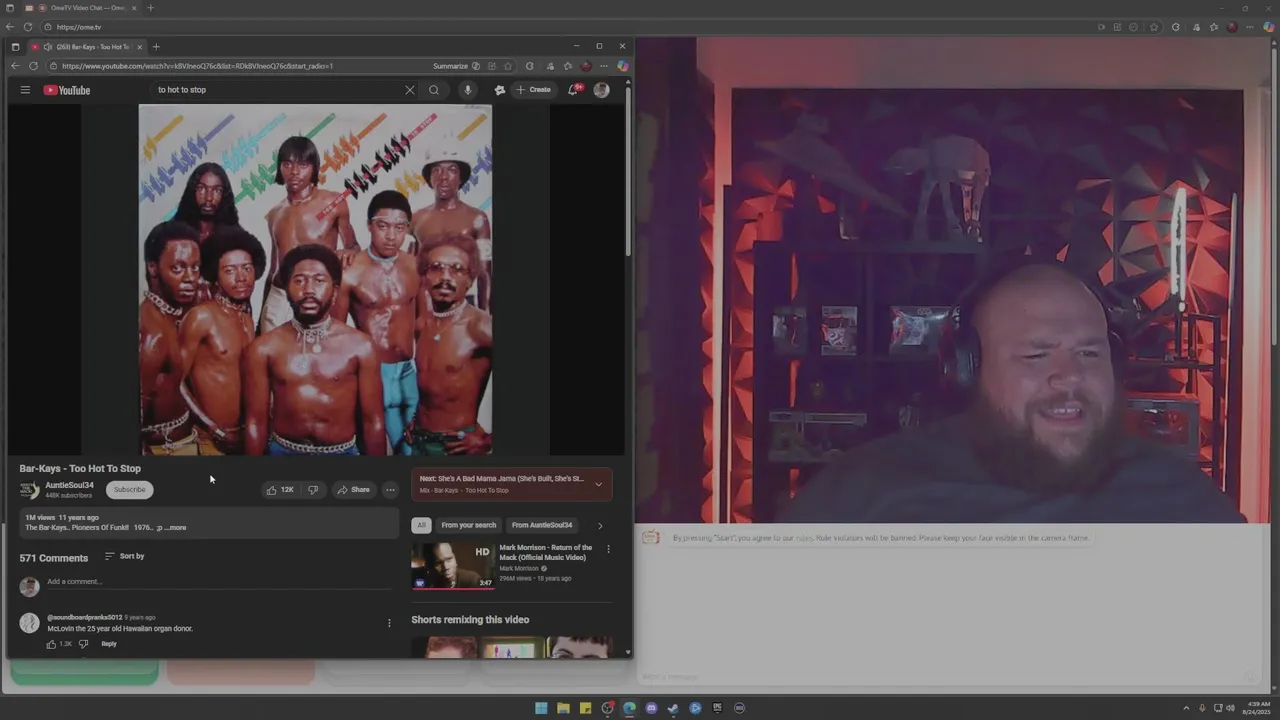
Task: Open Copilot icon in YouTube window toolbar
Action: point(622,66)
